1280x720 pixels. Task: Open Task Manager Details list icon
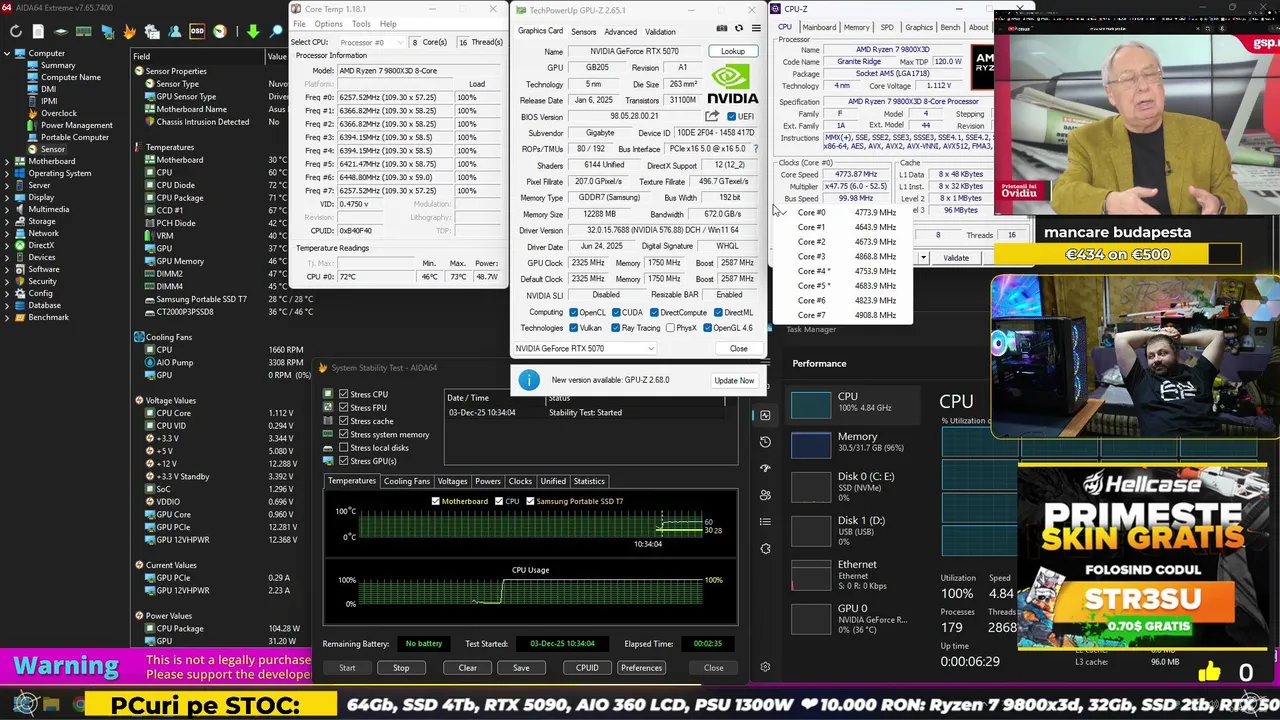coord(765,521)
